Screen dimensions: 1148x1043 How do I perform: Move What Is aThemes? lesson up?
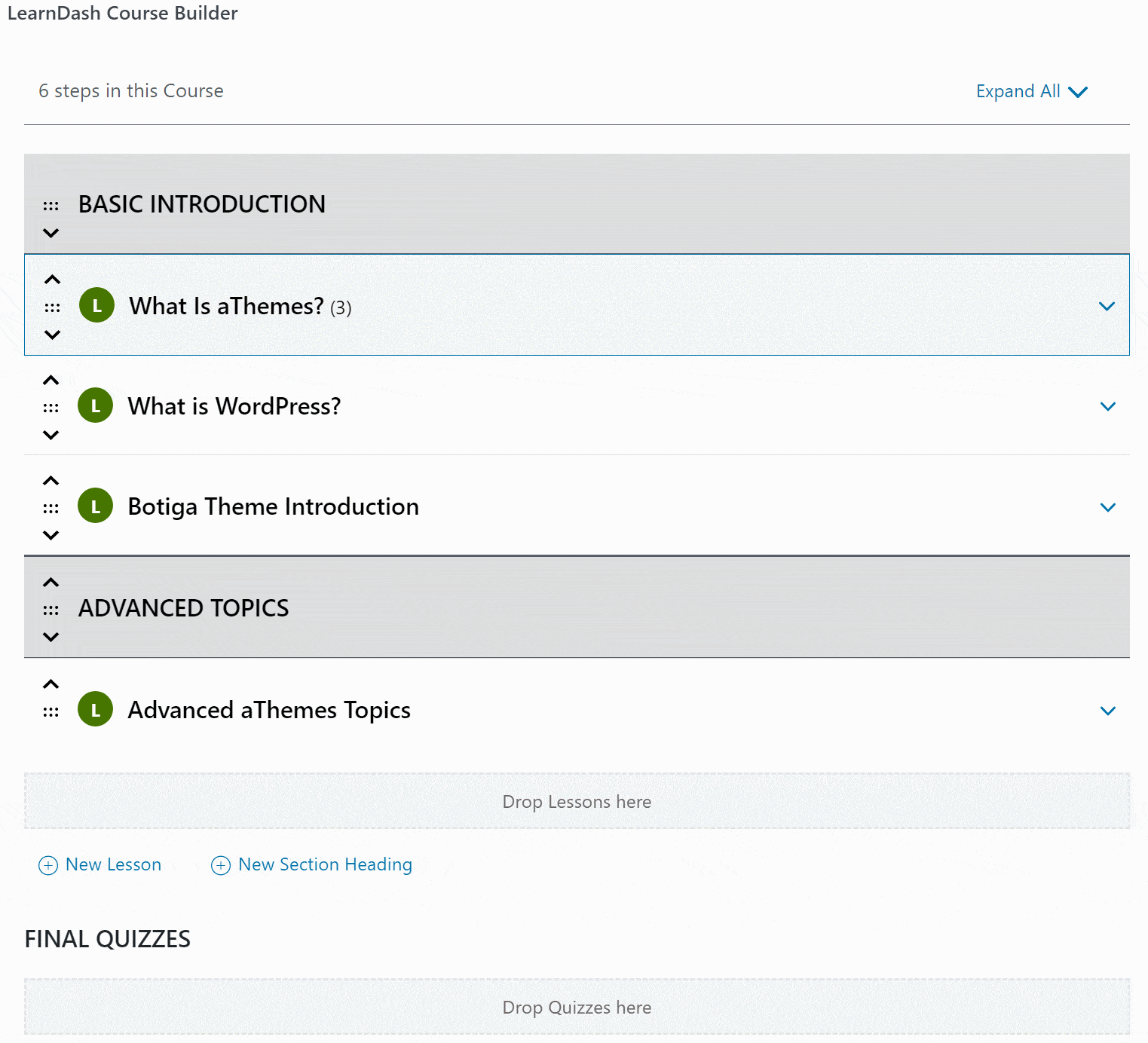pos(52,280)
